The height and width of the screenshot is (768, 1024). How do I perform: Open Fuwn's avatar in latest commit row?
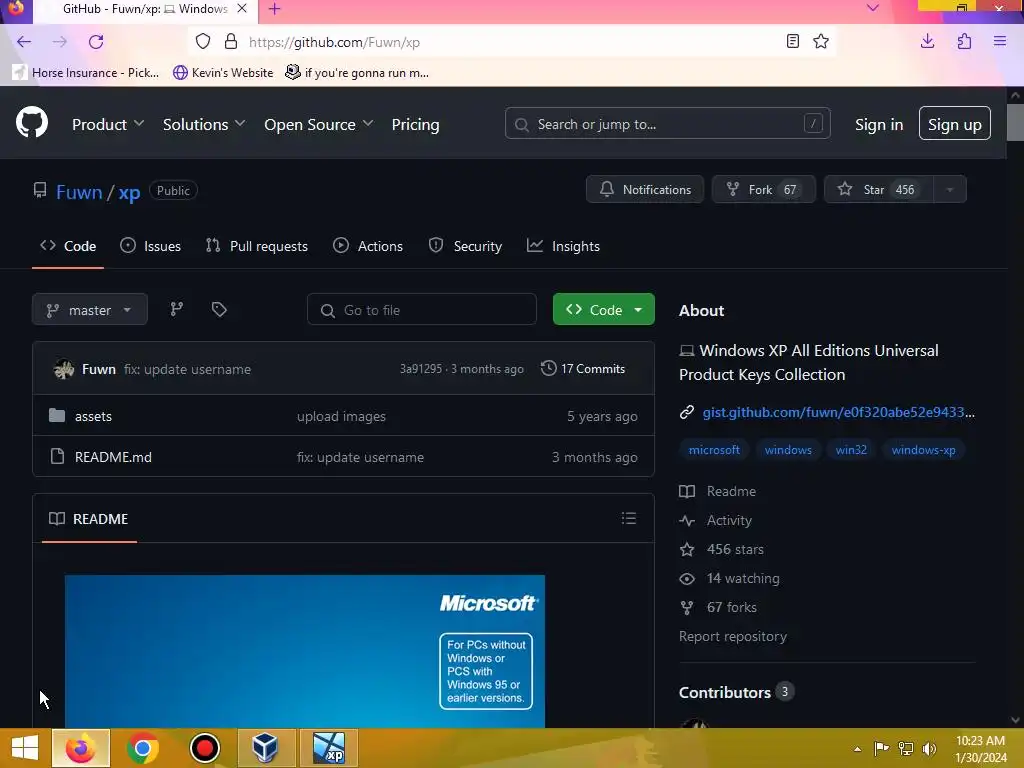[x=63, y=369]
